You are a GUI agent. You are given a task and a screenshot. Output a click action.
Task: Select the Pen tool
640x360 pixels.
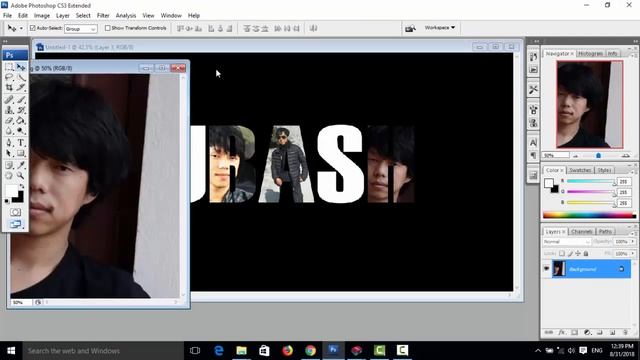[x=9, y=143]
